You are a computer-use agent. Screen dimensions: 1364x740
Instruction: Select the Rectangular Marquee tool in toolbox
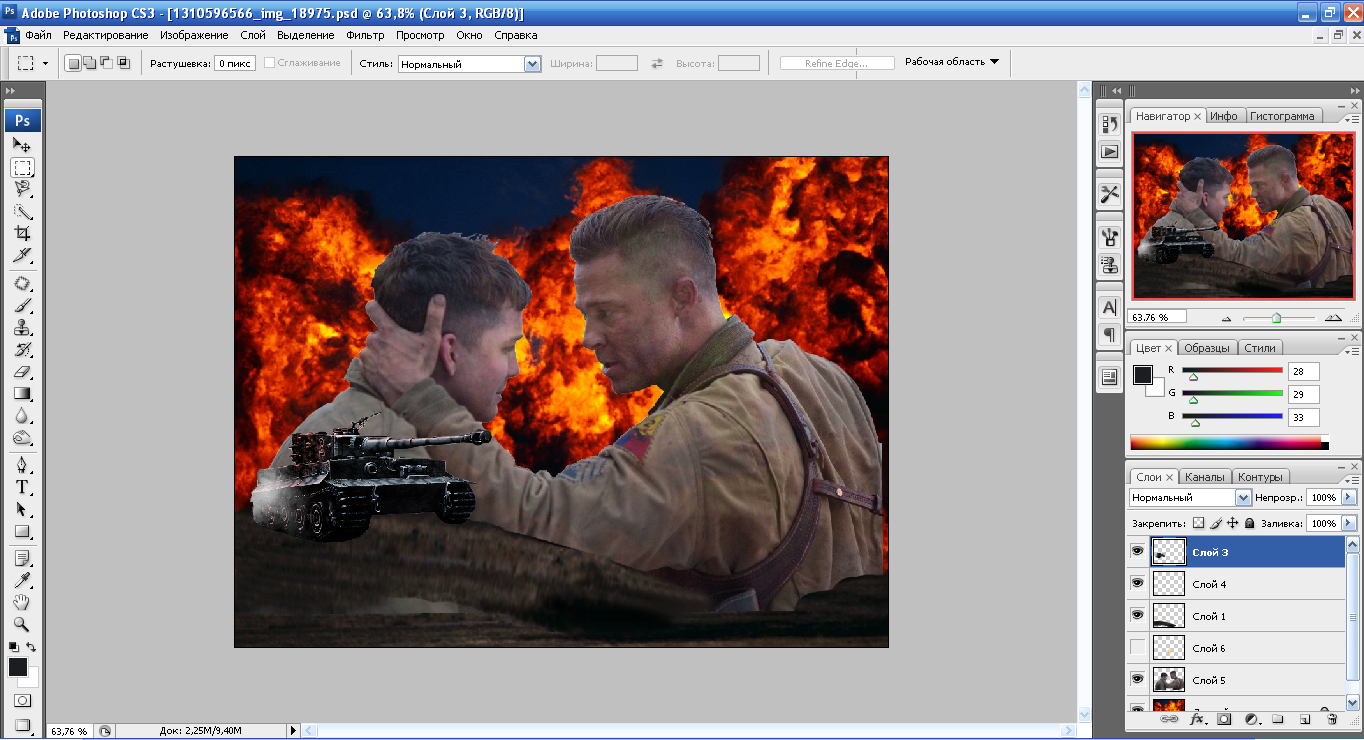click(22, 167)
